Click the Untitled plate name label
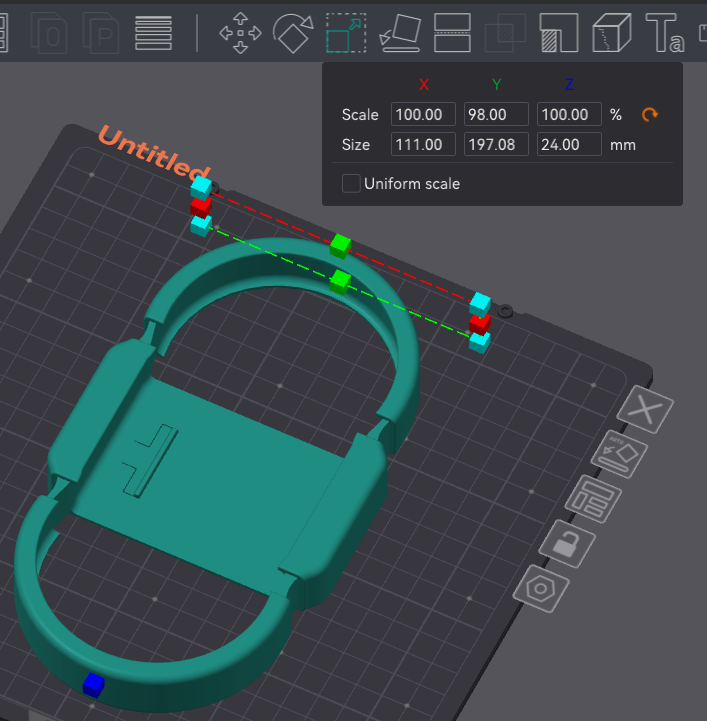This screenshot has height=721, width=707. [x=154, y=152]
